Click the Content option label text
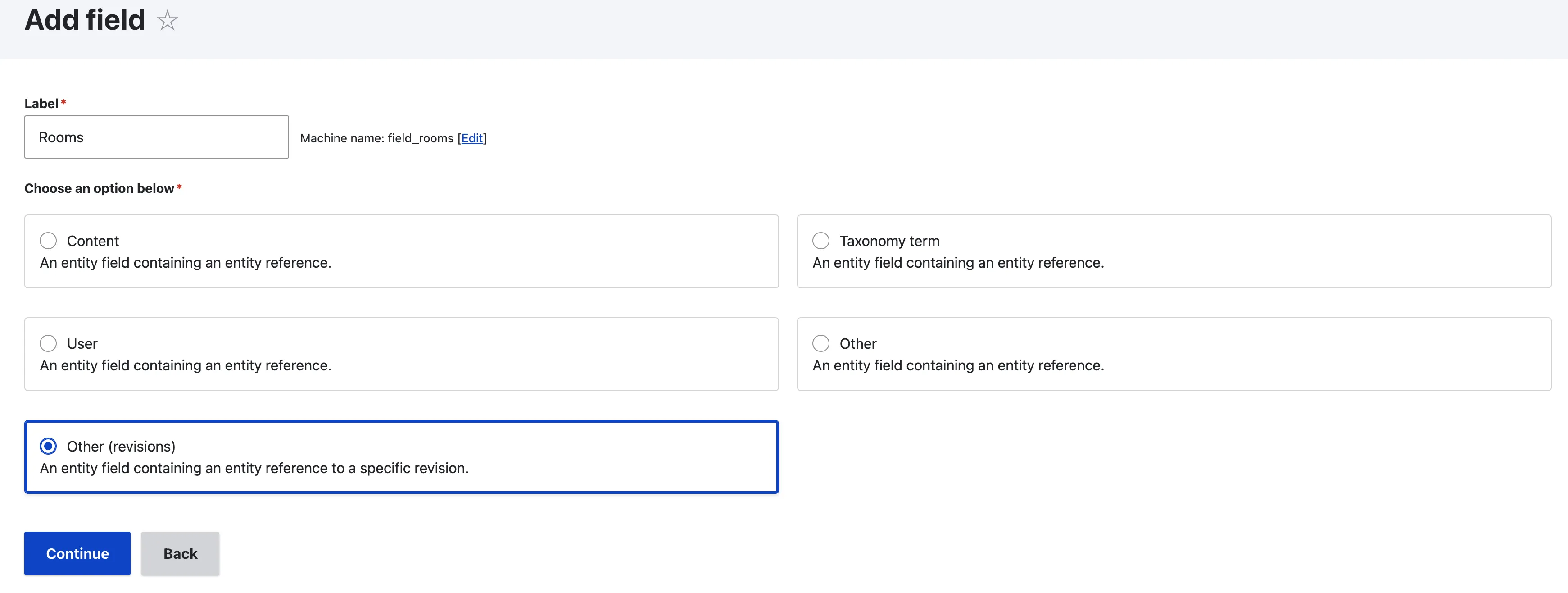The width and height of the screenshot is (1568, 593). click(x=92, y=241)
